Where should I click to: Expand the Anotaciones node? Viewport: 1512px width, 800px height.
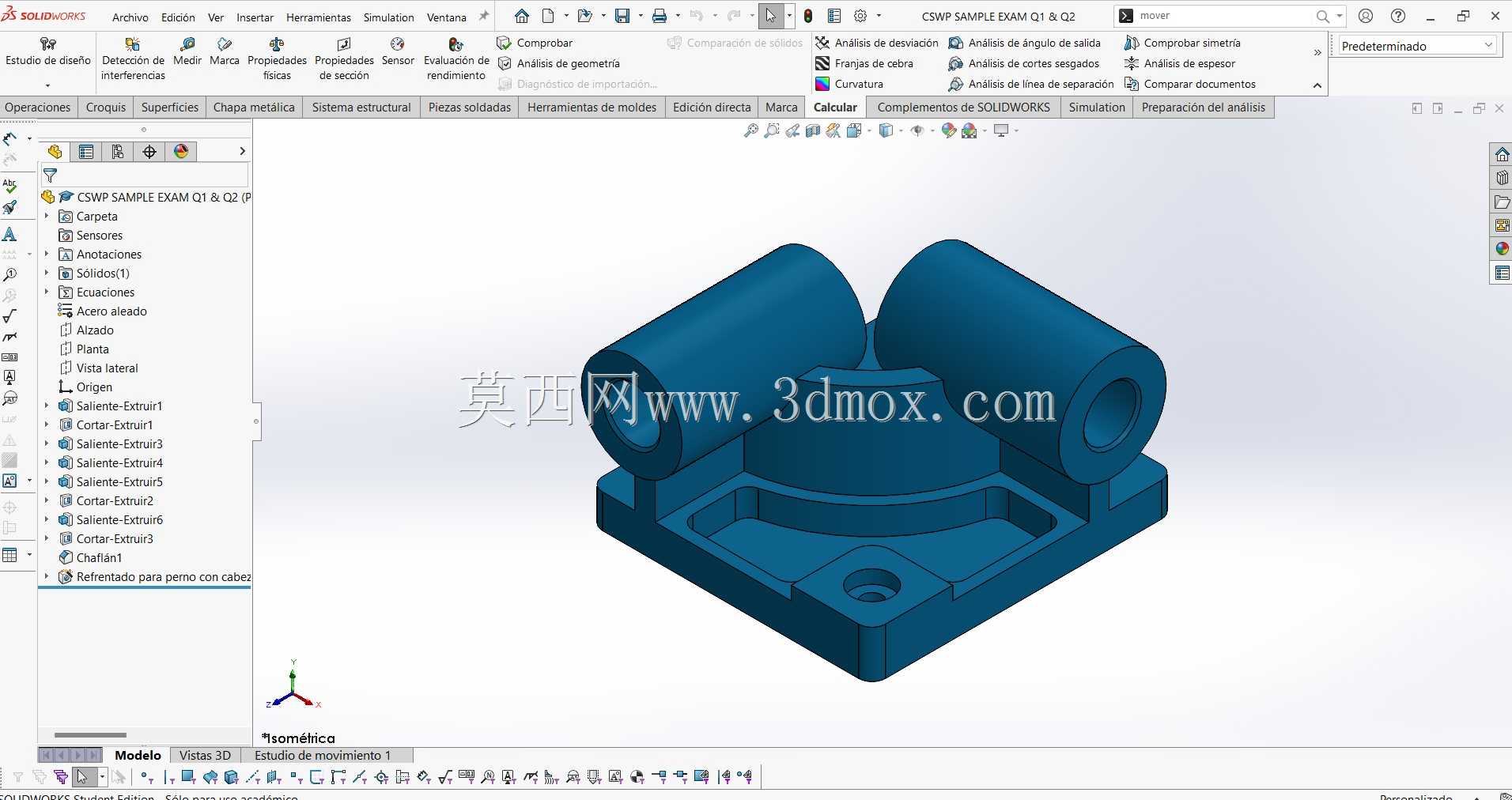(47, 254)
